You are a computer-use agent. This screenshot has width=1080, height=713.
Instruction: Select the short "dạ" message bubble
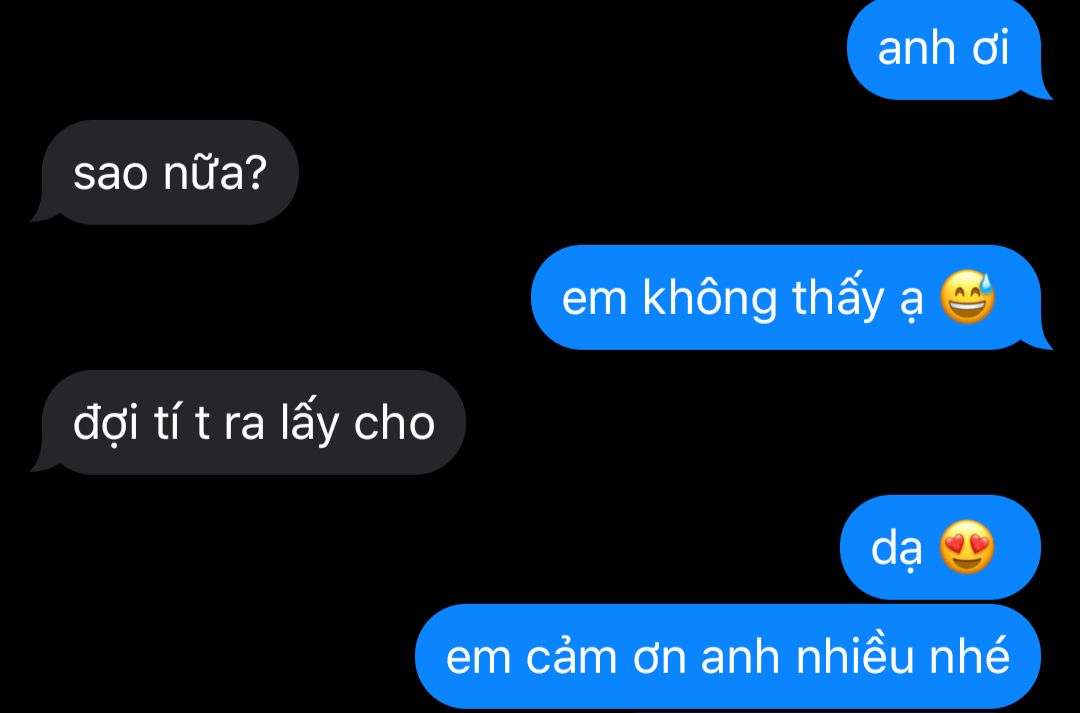click(x=940, y=547)
